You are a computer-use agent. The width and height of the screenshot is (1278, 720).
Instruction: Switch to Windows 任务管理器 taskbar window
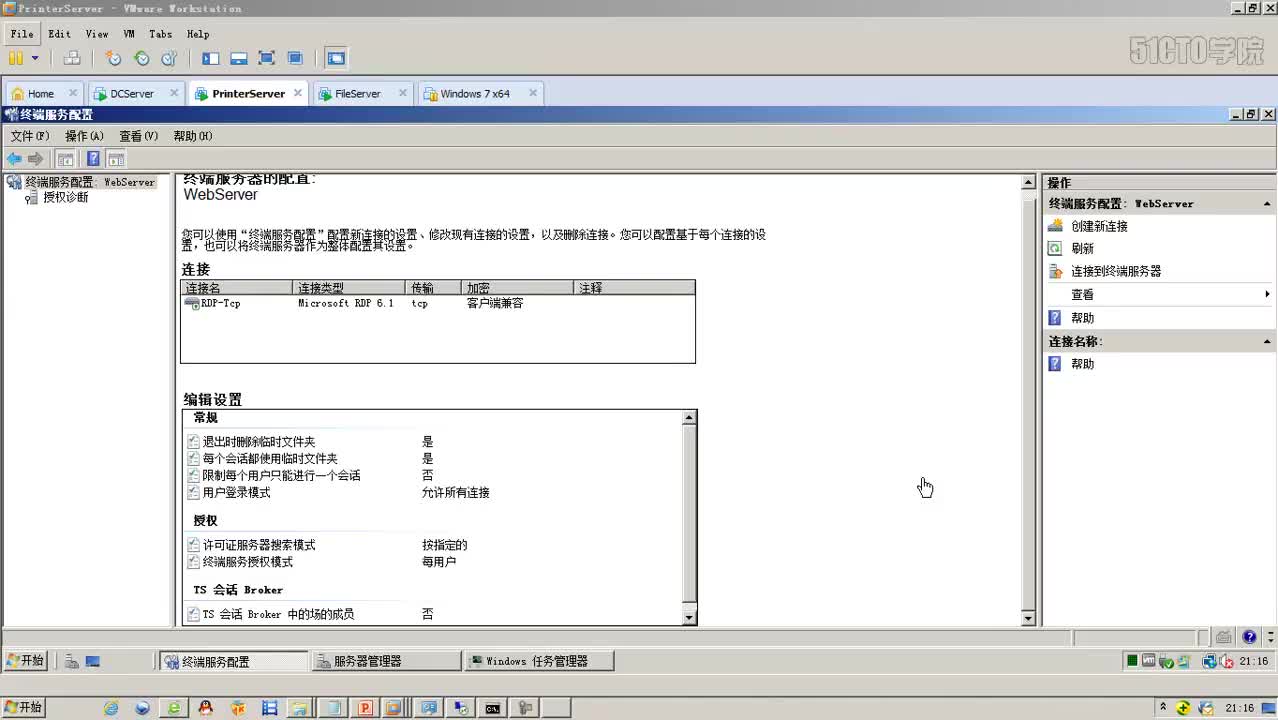[539, 661]
